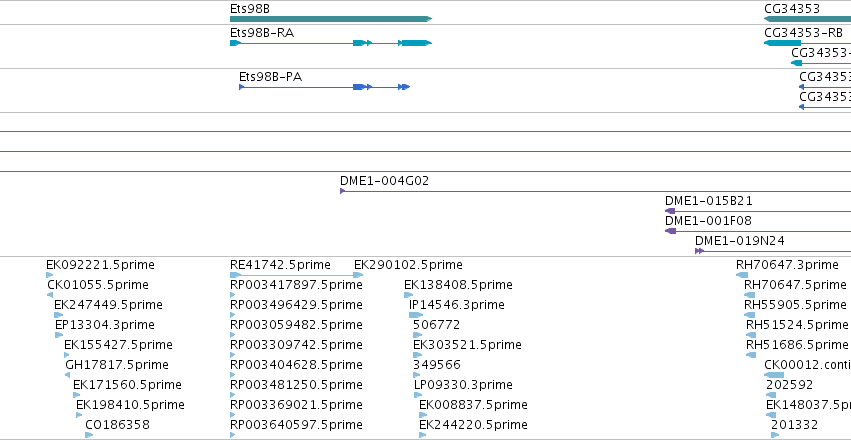The width and height of the screenshot is (851, 440).
Task: Click the DME1-019N24 arrowhead marker
Action: point(700,251)
